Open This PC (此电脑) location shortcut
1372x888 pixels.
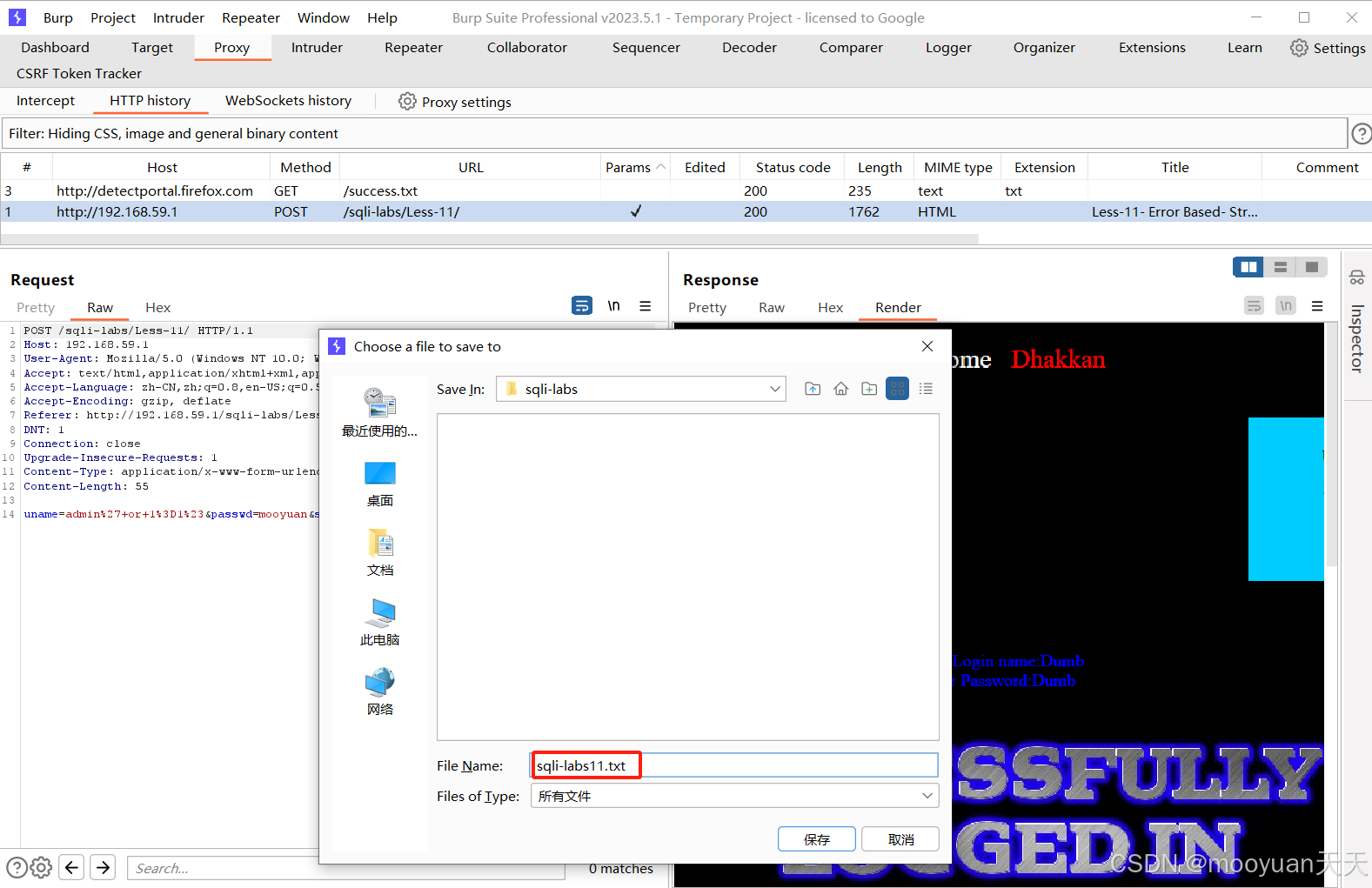click(379, 623)
